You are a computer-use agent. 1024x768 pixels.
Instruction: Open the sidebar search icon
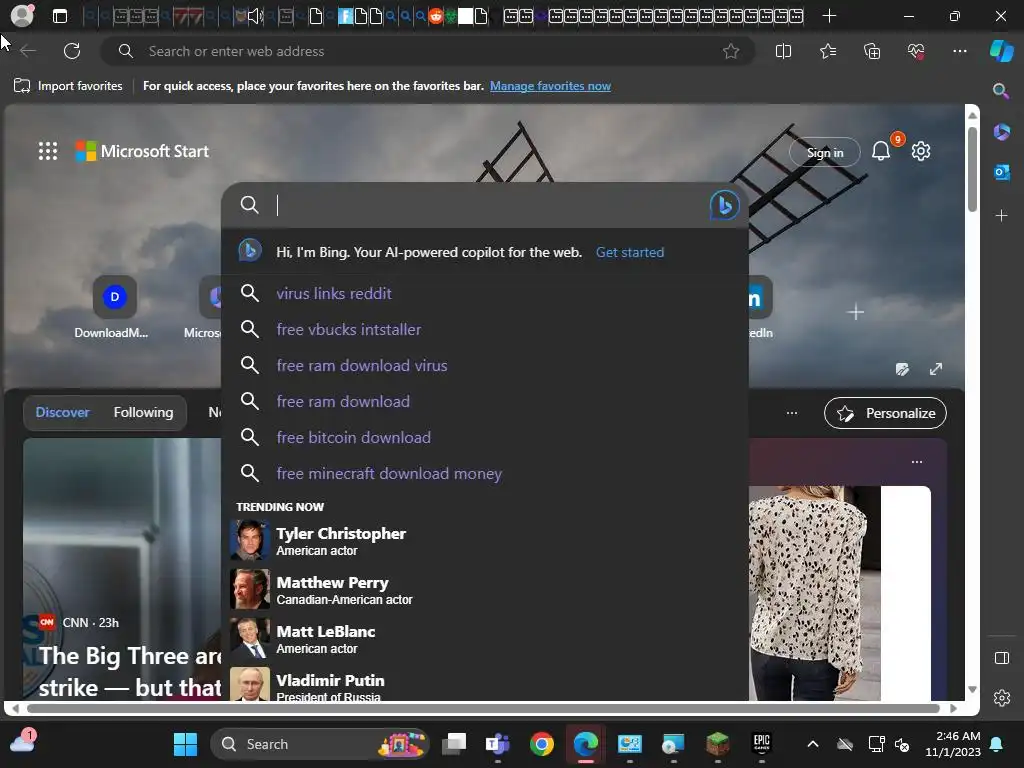point(1001,91)
